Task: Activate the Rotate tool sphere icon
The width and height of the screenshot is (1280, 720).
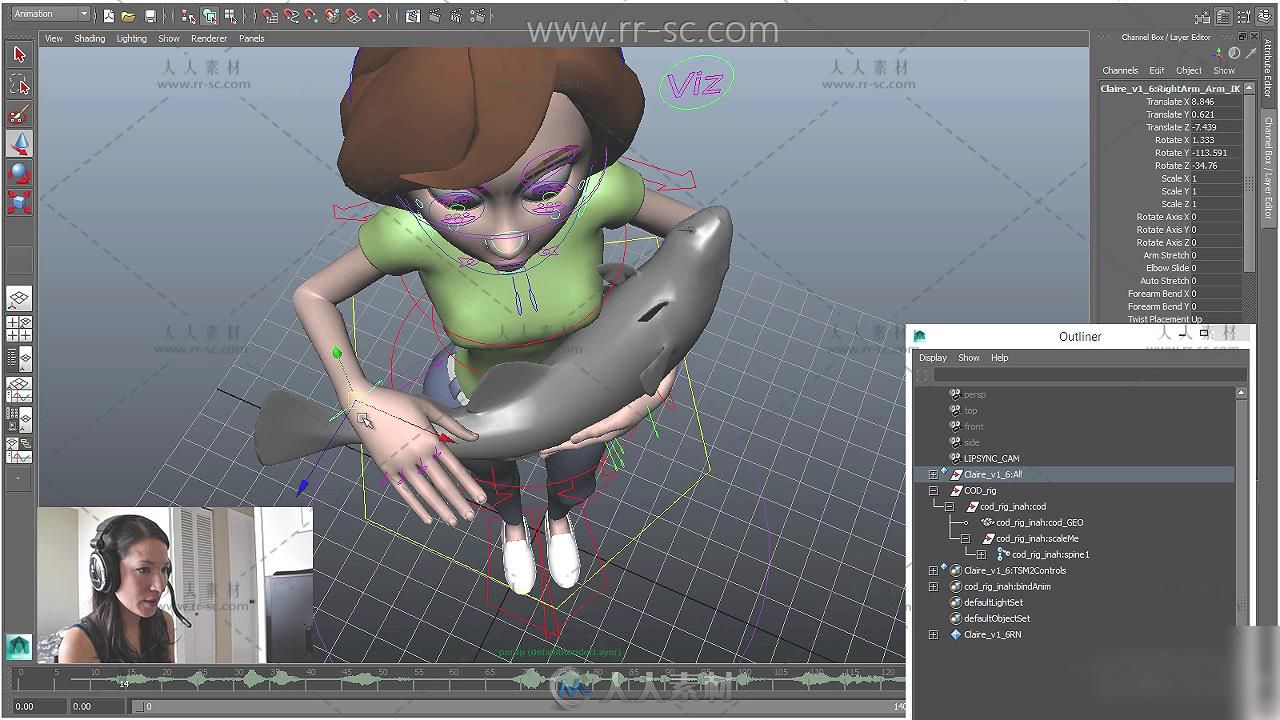Action: click(x=19, y=173)
